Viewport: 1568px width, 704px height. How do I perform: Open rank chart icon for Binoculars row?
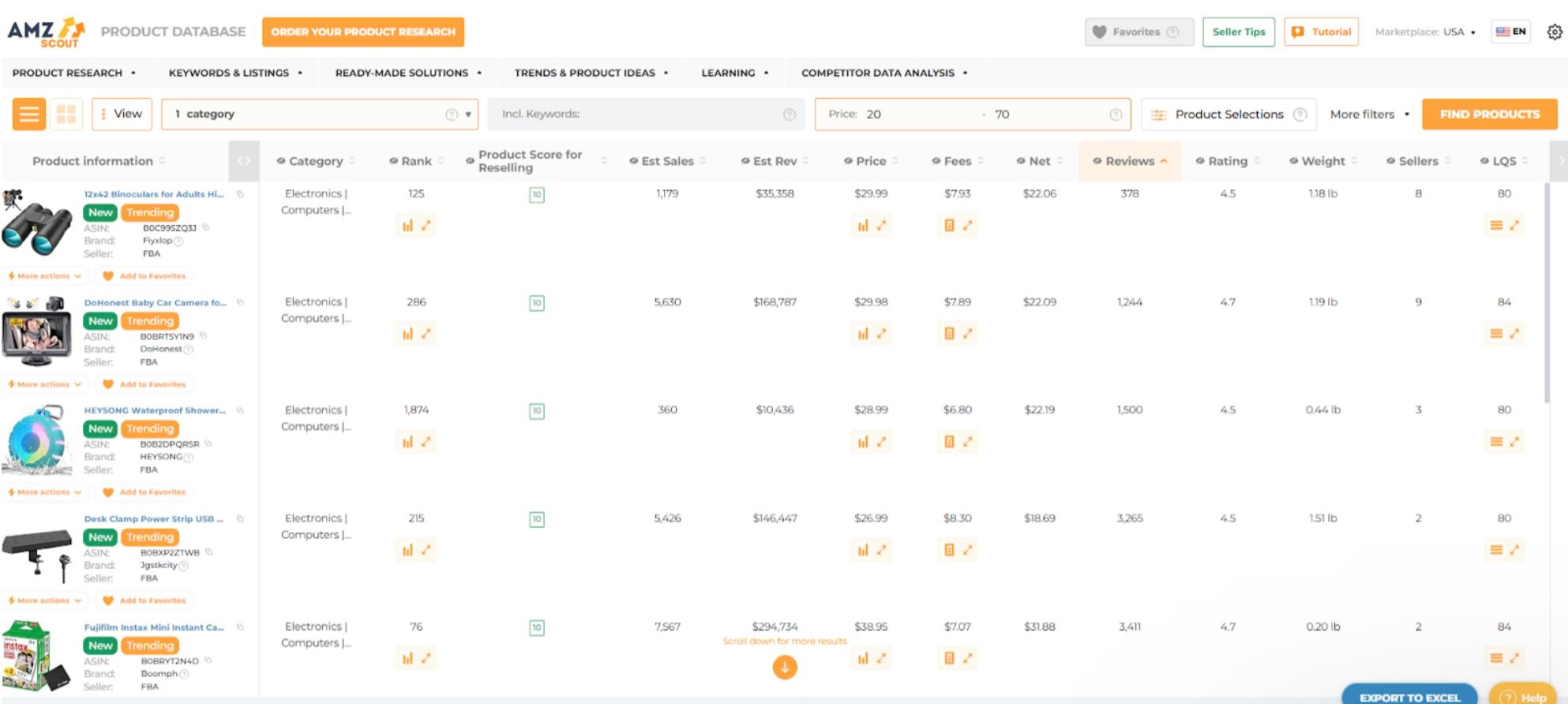(x=407, y=226)
